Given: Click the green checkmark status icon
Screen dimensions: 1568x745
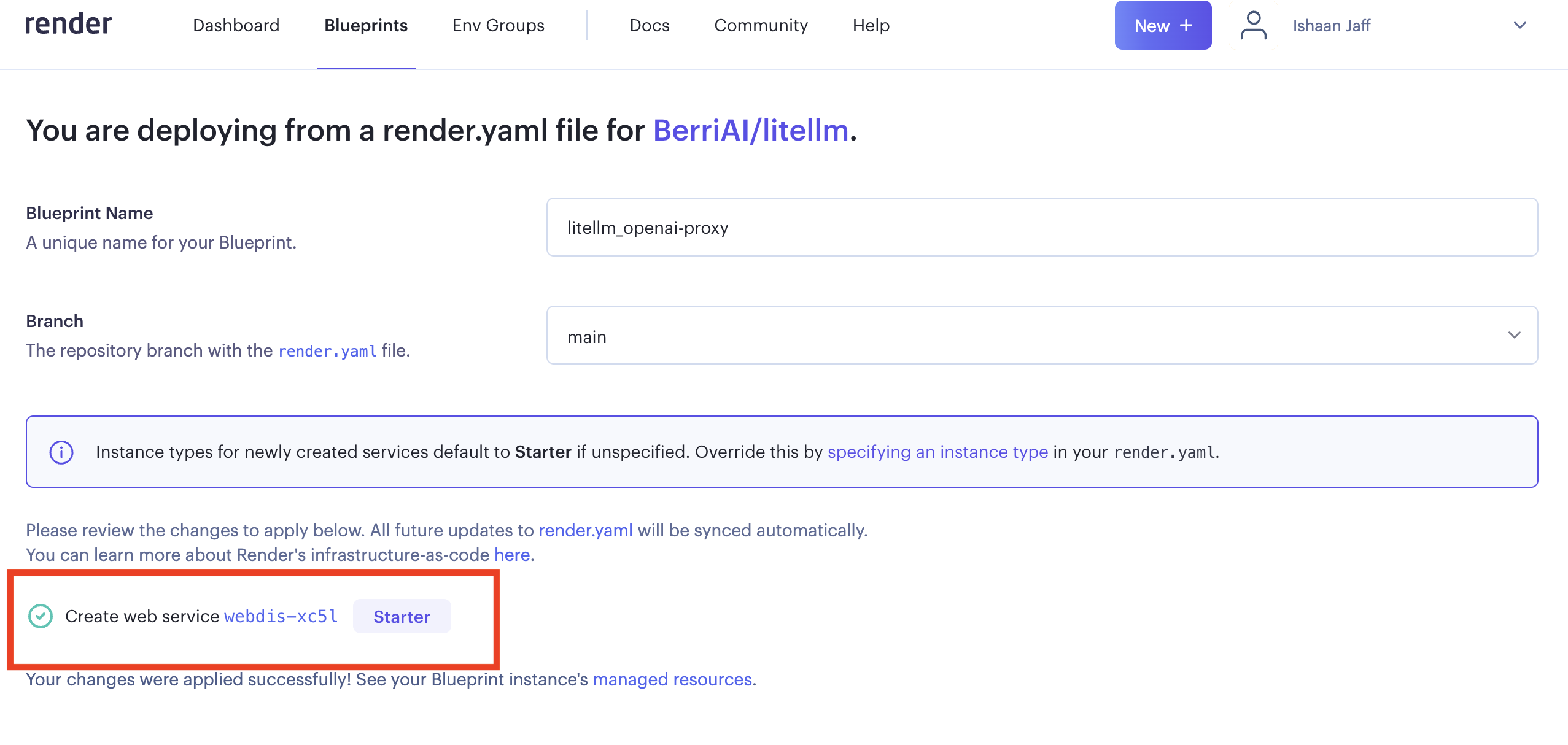Looking at the screenshot, I should pyautogui.click(x=41, y=616).
